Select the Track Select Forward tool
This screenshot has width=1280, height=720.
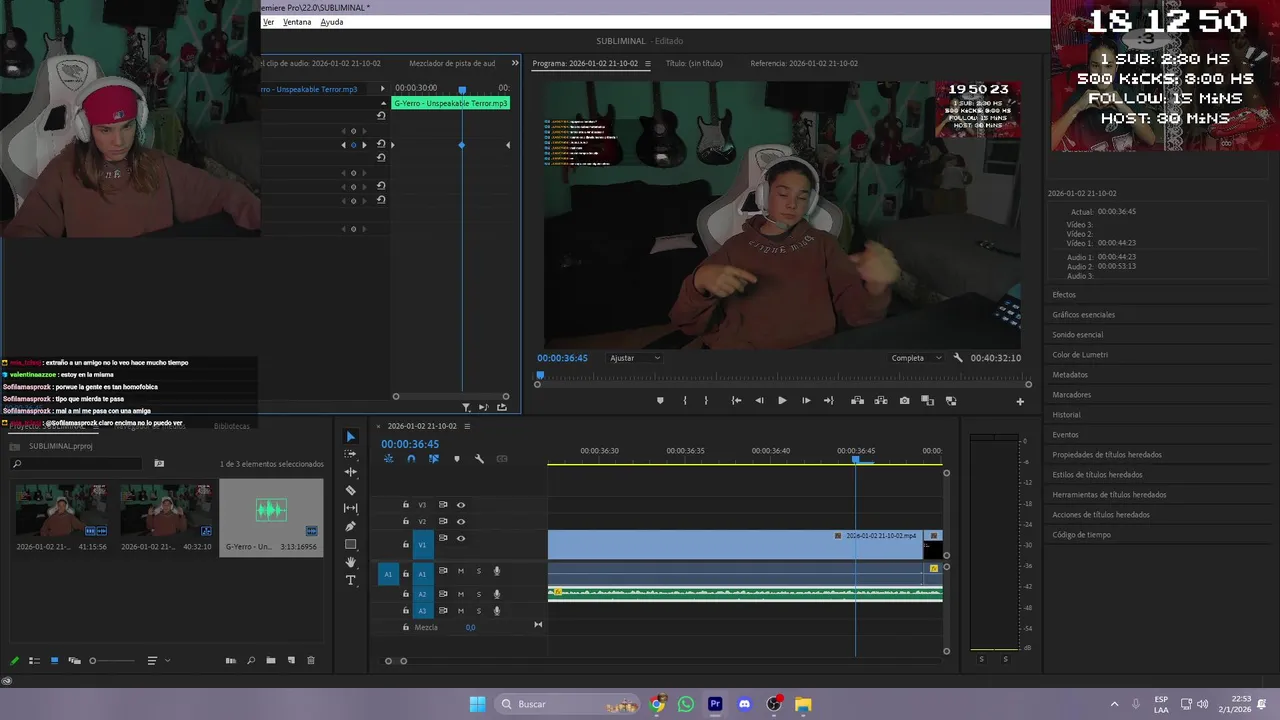pos(350,454)
